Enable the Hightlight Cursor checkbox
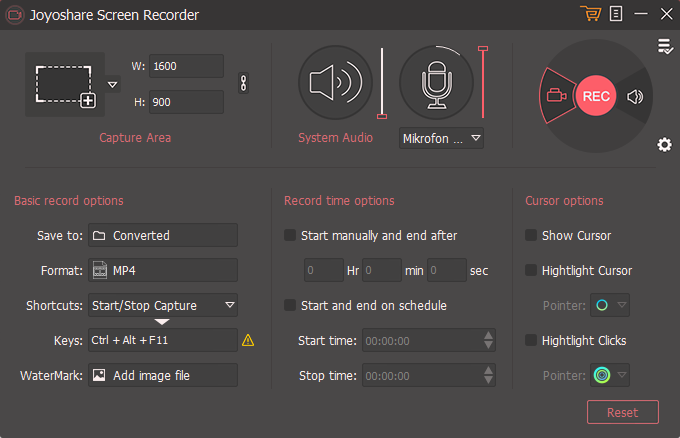680x438 pixels. coord(531,270)
